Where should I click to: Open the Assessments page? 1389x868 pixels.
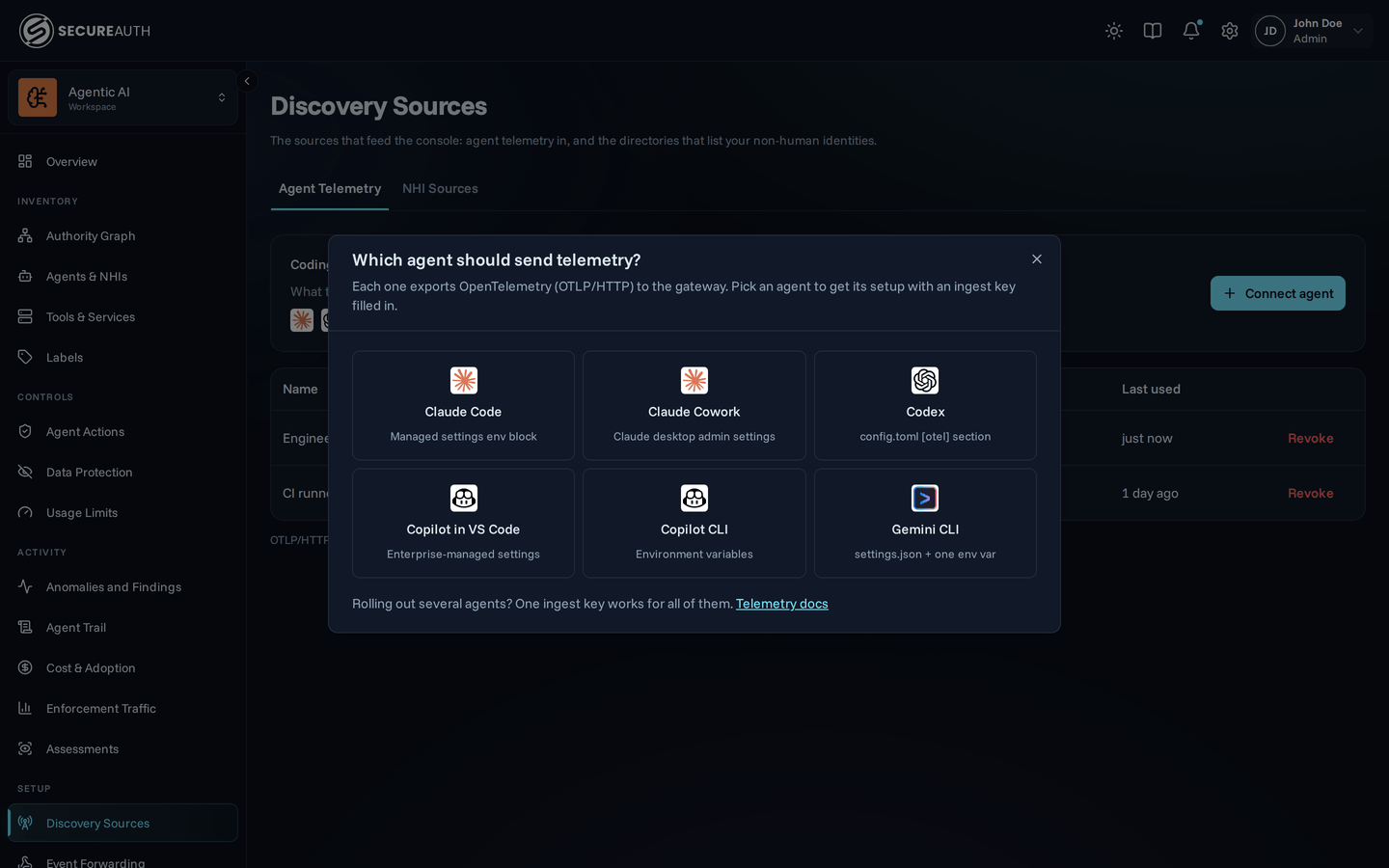123,748
